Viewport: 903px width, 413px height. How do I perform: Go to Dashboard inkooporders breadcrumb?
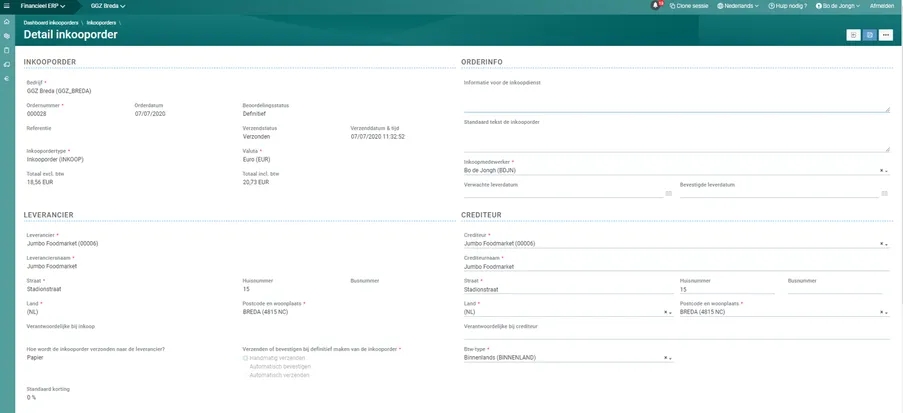coord(52,22)
